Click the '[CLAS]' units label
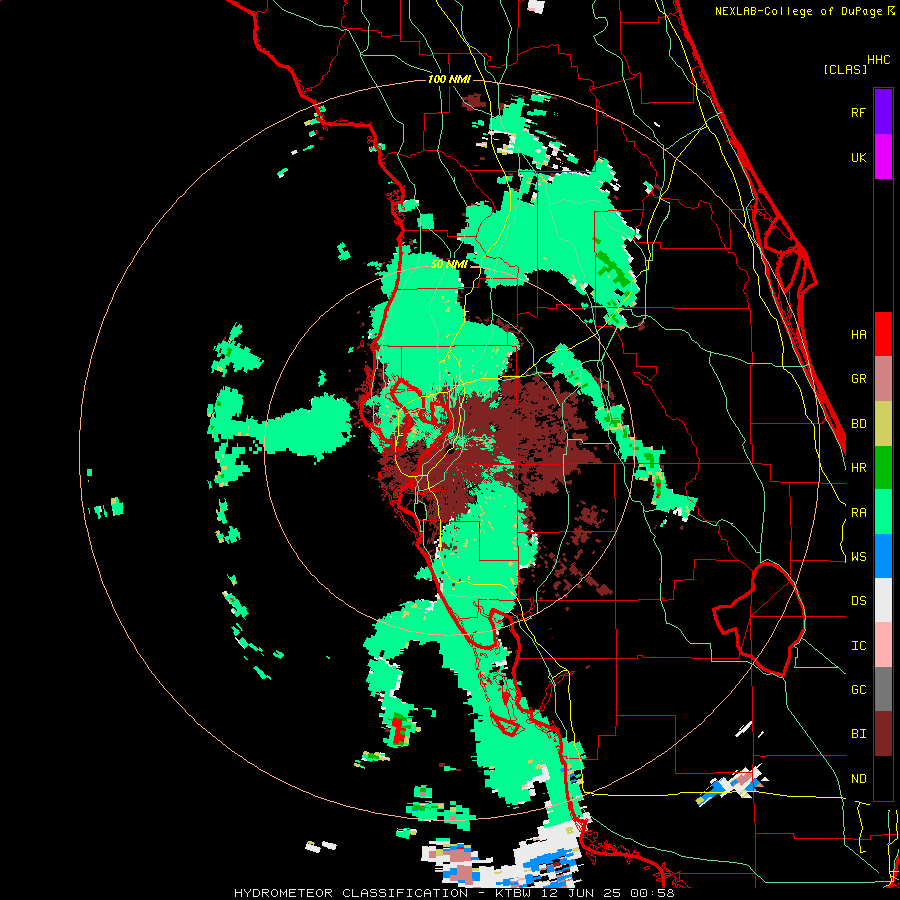The image size is (900, 900). [845, 69]
